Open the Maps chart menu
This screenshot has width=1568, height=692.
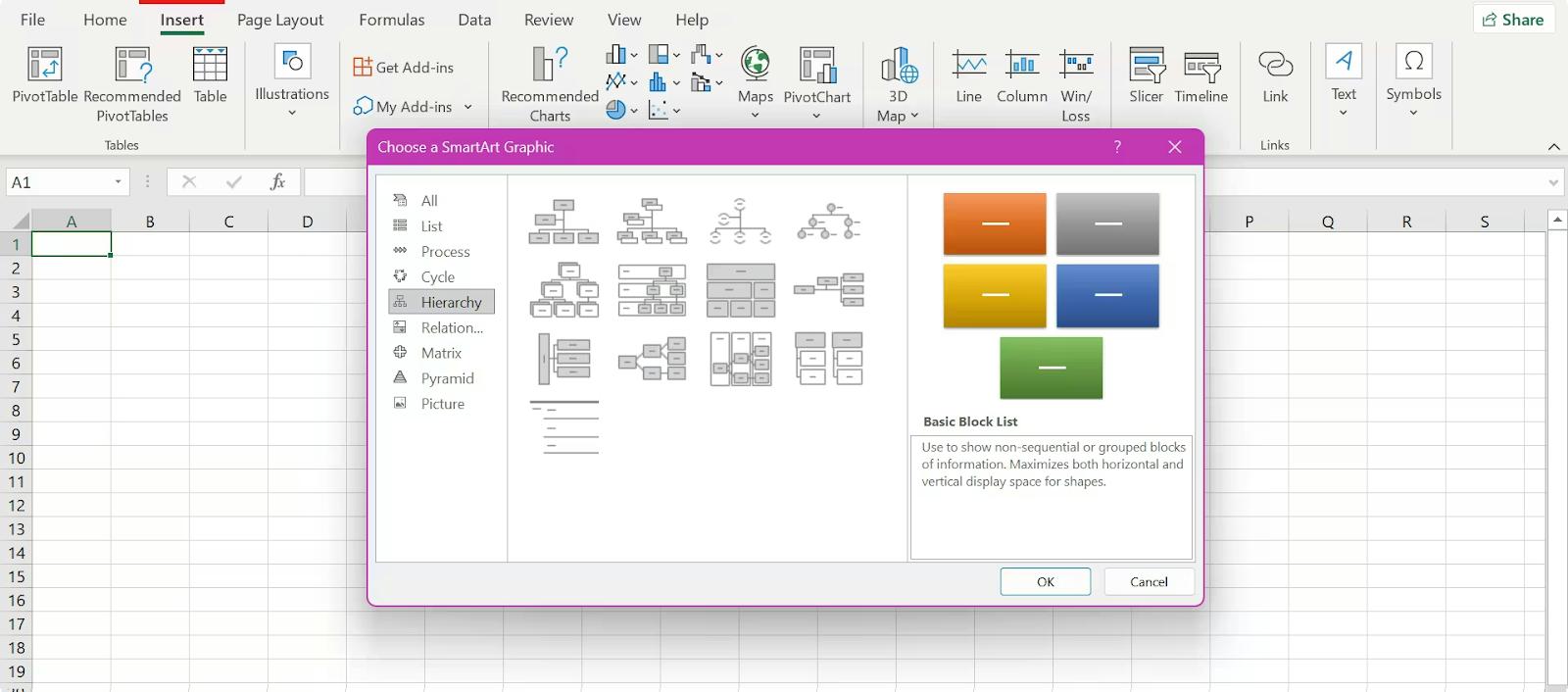(756, 82)
